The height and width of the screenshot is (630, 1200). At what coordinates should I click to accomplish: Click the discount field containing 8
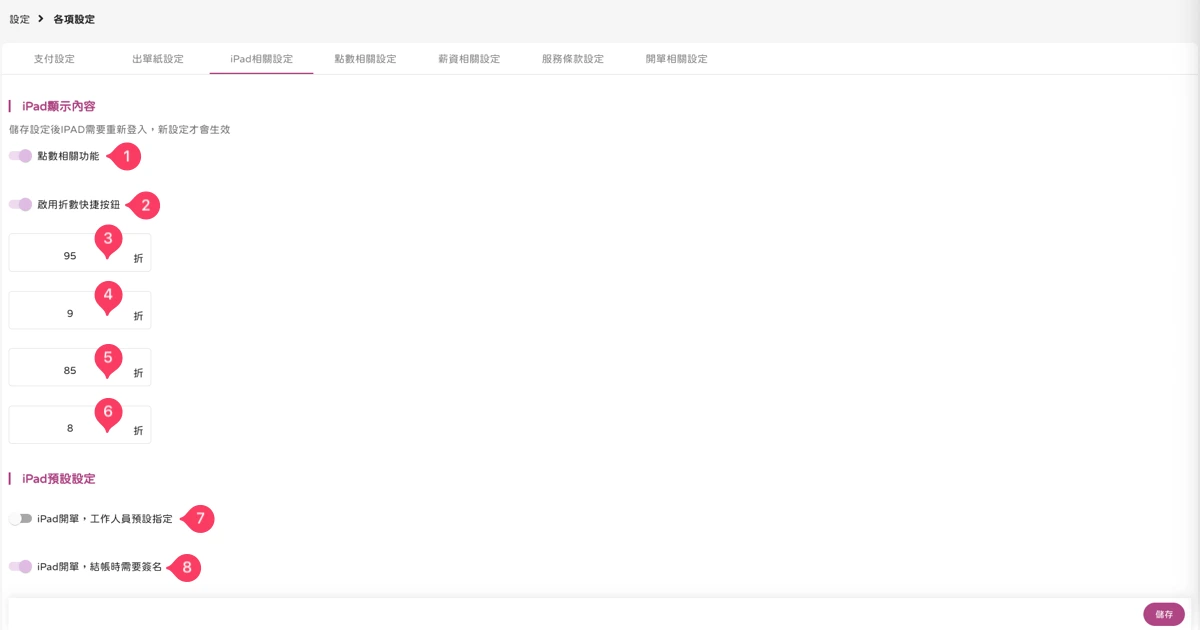[x=80, y=427]
